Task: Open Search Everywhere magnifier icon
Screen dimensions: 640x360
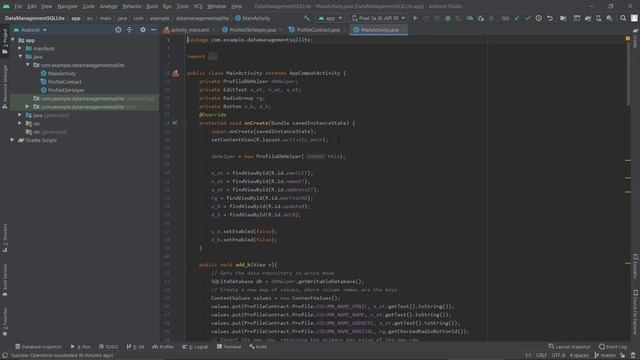Action: tap(623, 18)
